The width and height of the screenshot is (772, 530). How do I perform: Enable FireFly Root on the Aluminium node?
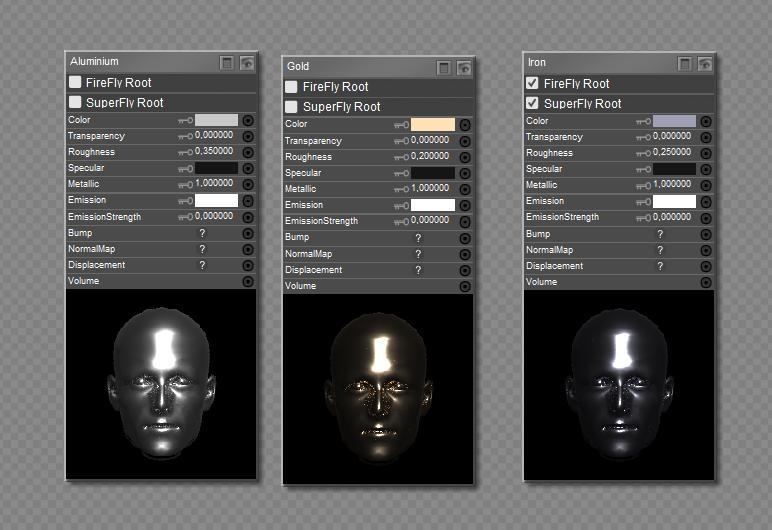[x=75, y=83]
